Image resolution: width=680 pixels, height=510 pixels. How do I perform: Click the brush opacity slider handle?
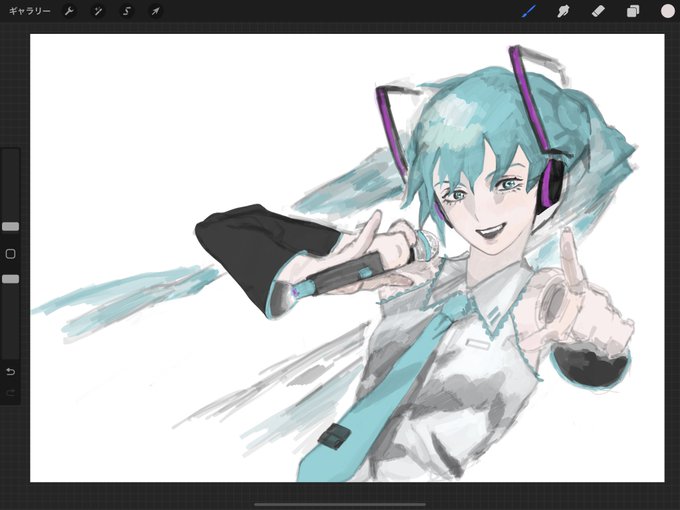point(10,279)
